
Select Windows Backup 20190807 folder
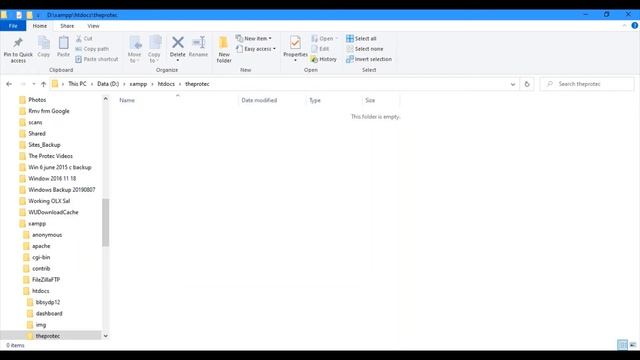click(62, 190)
